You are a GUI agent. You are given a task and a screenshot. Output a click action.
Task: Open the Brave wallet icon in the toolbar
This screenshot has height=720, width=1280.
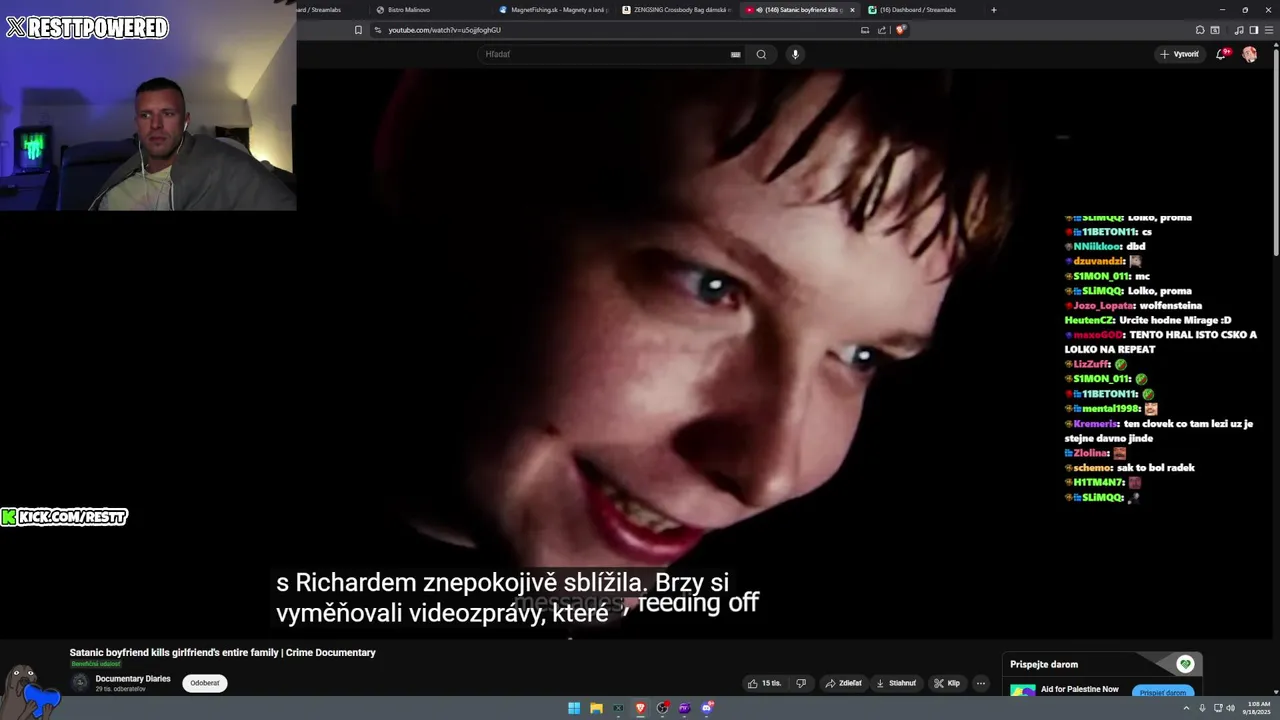click(1215, 30)
